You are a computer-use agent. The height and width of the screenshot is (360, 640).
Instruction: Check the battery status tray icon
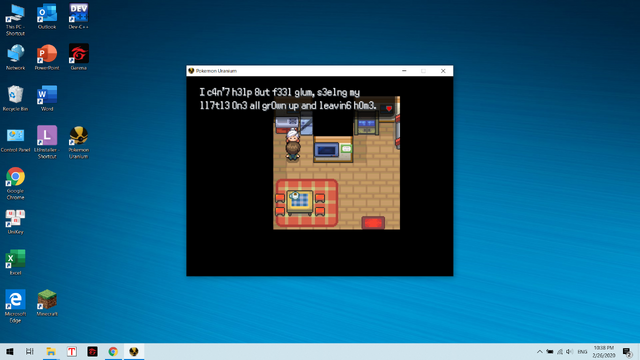tap(550, 351)
